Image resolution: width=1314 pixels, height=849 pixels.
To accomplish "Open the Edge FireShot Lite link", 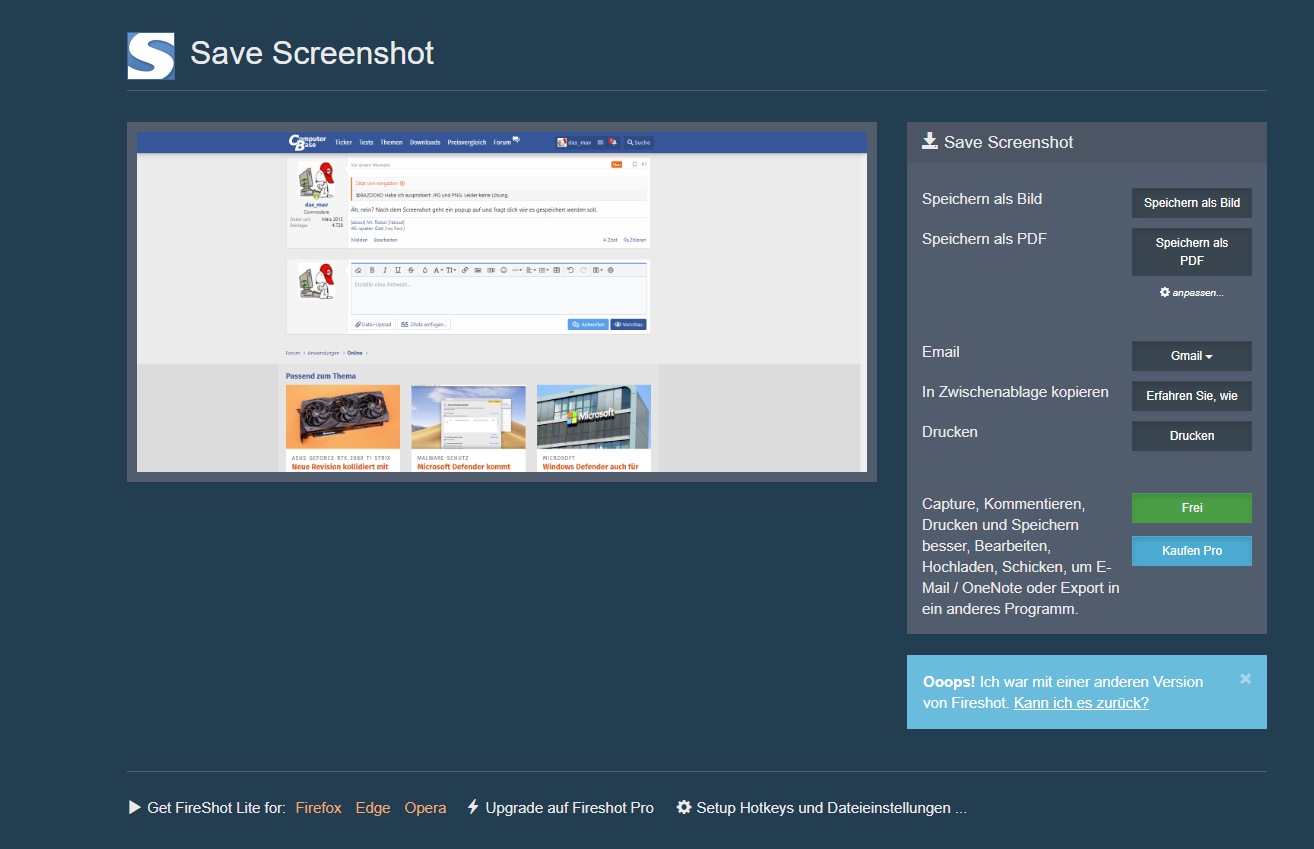I will 373,808.
